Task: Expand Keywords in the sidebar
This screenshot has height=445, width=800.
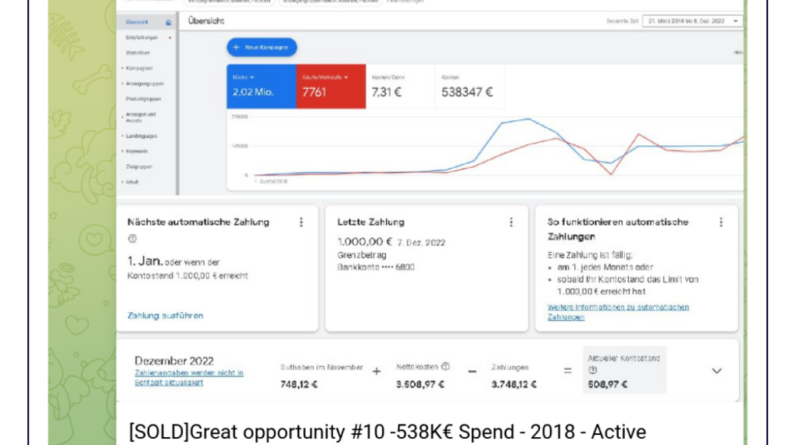Action: click(122, 151)
